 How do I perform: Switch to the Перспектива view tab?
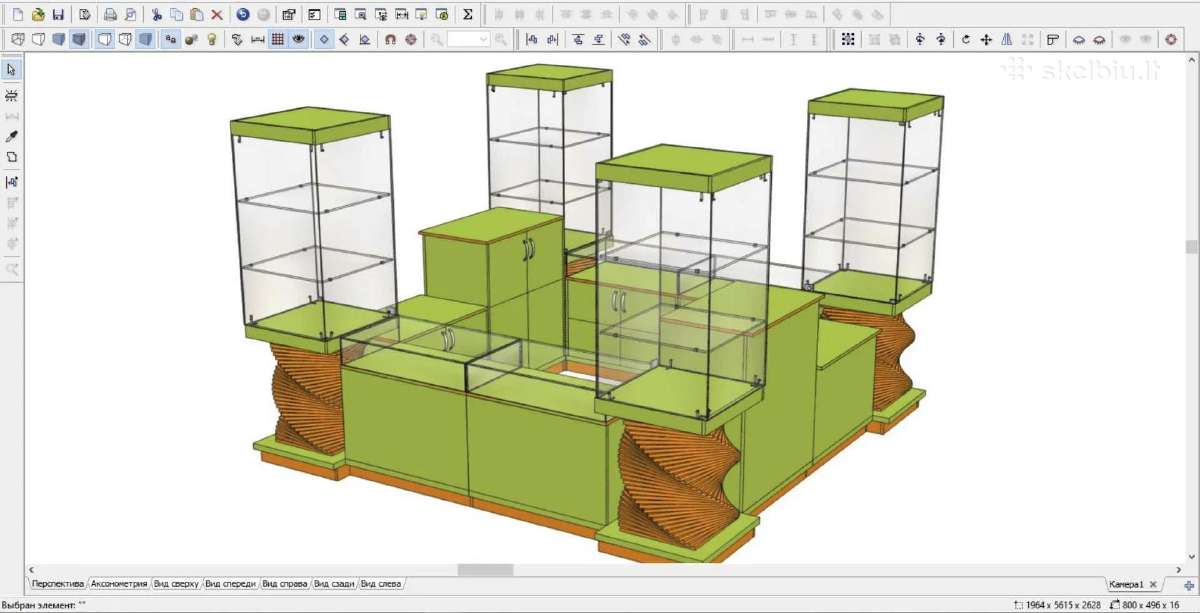point(58,584)
